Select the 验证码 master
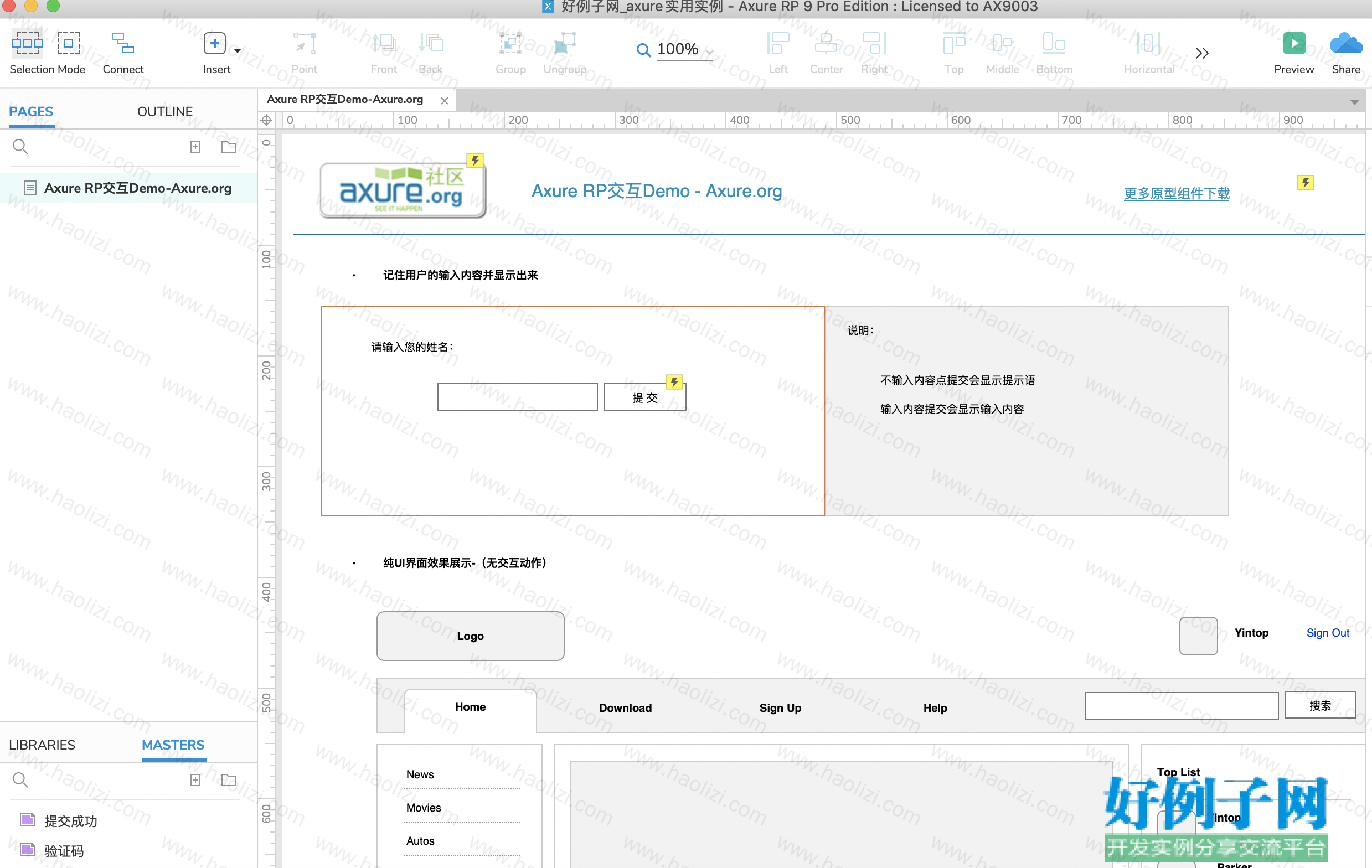Screen dimensions: 1372x868 click(64, 851)
